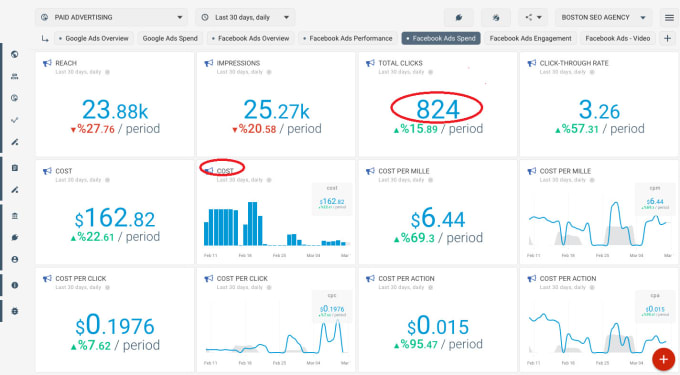Image resolution: width=680 pixels, height=375 pixels.
Task: Click the clipboard document icon in sidebar
Action: pyautogui.click(x=15, y=168)
